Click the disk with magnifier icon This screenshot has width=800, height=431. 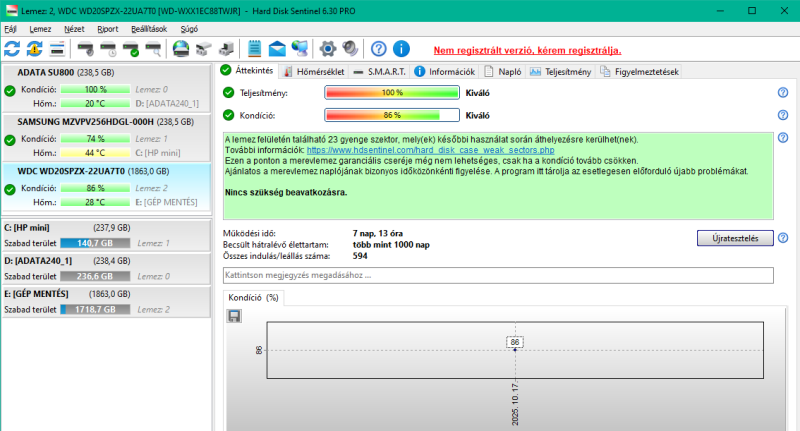coord(154,49)
